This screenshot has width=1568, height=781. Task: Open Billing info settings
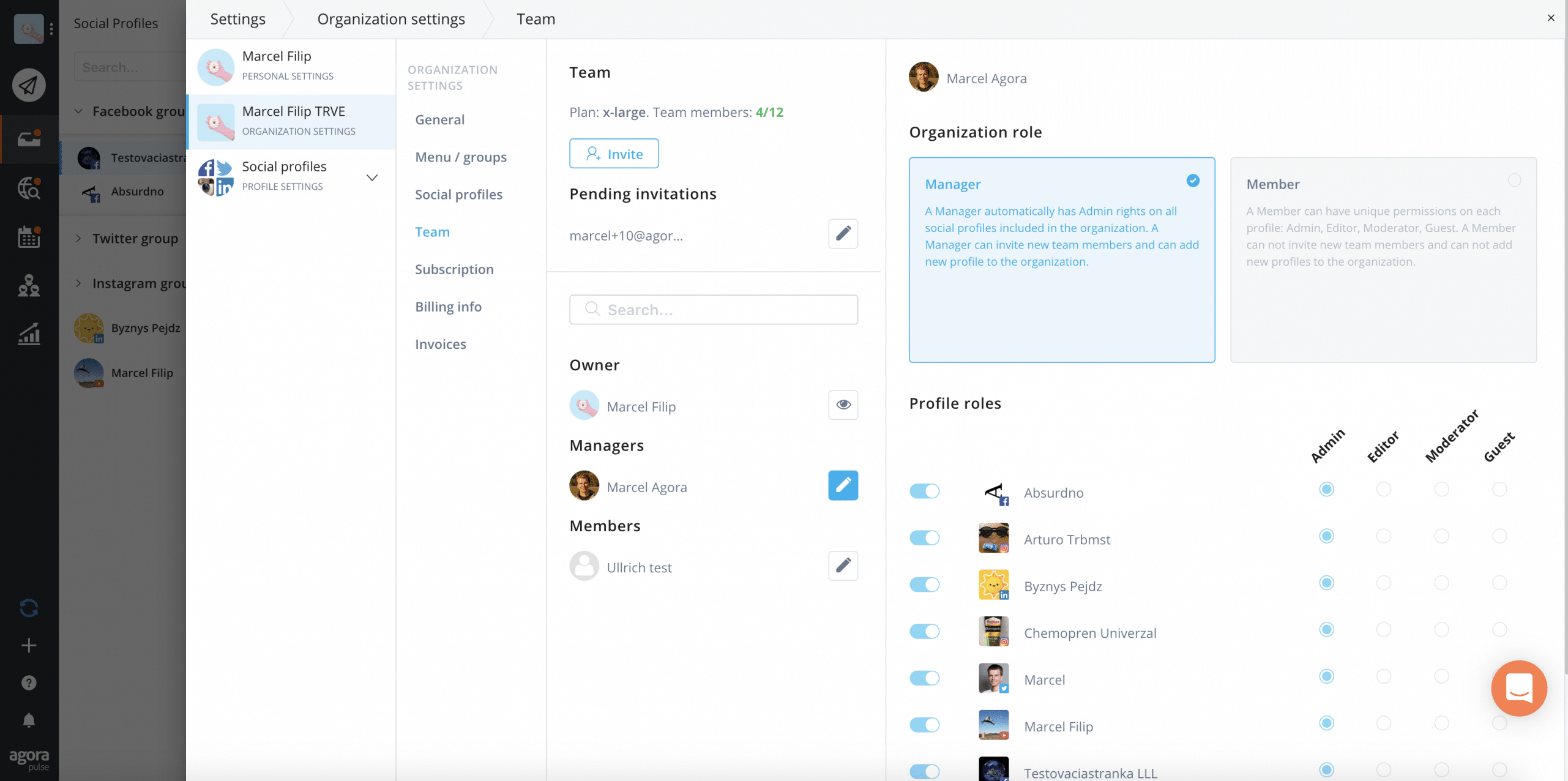tap(448, 306)
